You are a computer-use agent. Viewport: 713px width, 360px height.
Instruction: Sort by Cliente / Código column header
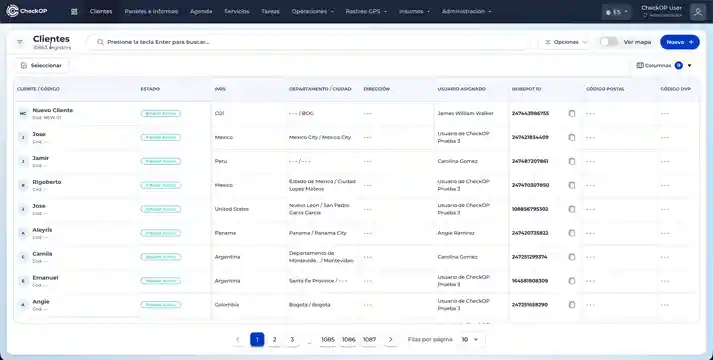(38, 89)
